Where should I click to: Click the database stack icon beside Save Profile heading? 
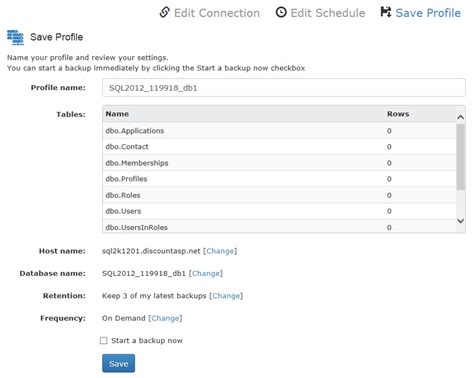tap(15, 37)
